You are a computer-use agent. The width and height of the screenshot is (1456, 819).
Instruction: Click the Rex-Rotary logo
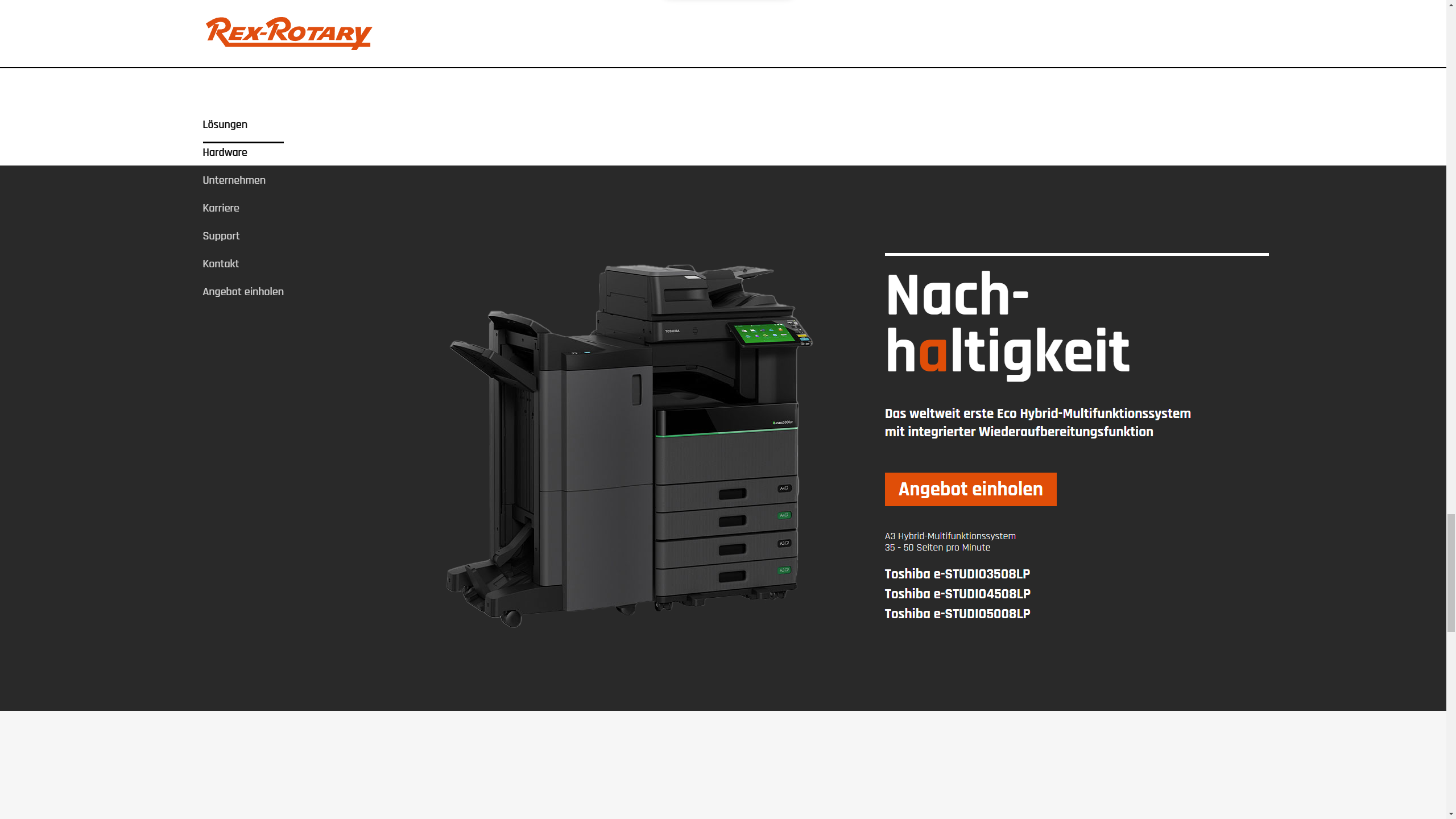pyautogui.click(x=288, y=33)
